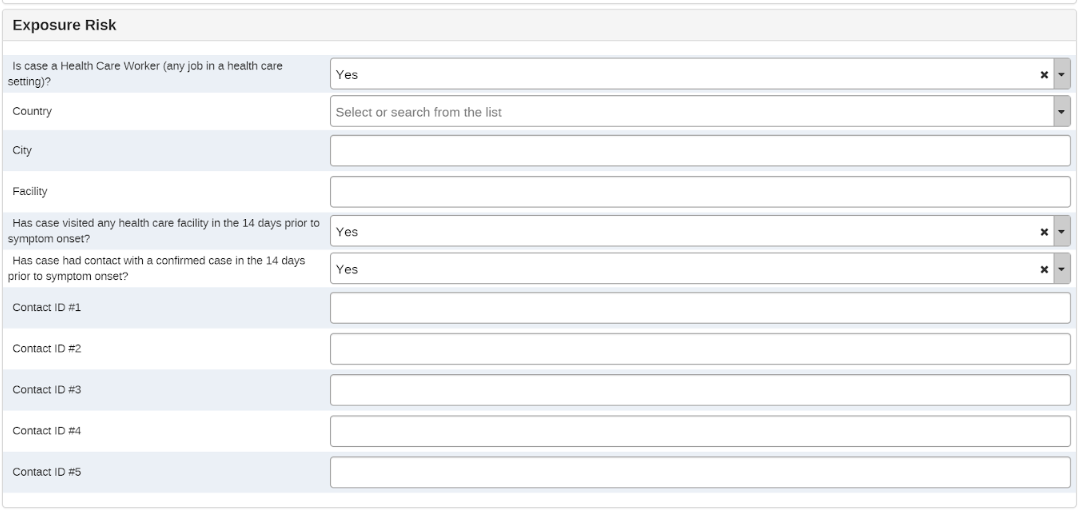Click into the Facility input box
1080x510 pixels.
point(700,192)
